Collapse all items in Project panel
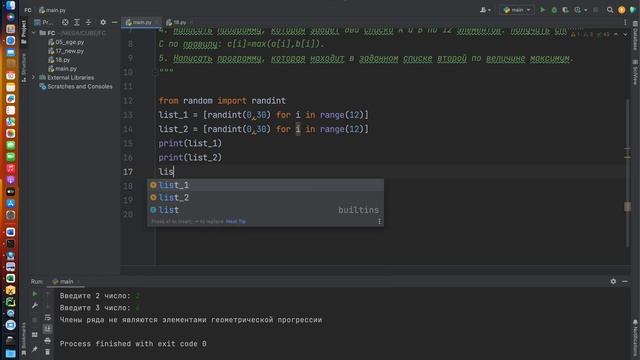This screenshot has height=360, width=640. (88, 22)
